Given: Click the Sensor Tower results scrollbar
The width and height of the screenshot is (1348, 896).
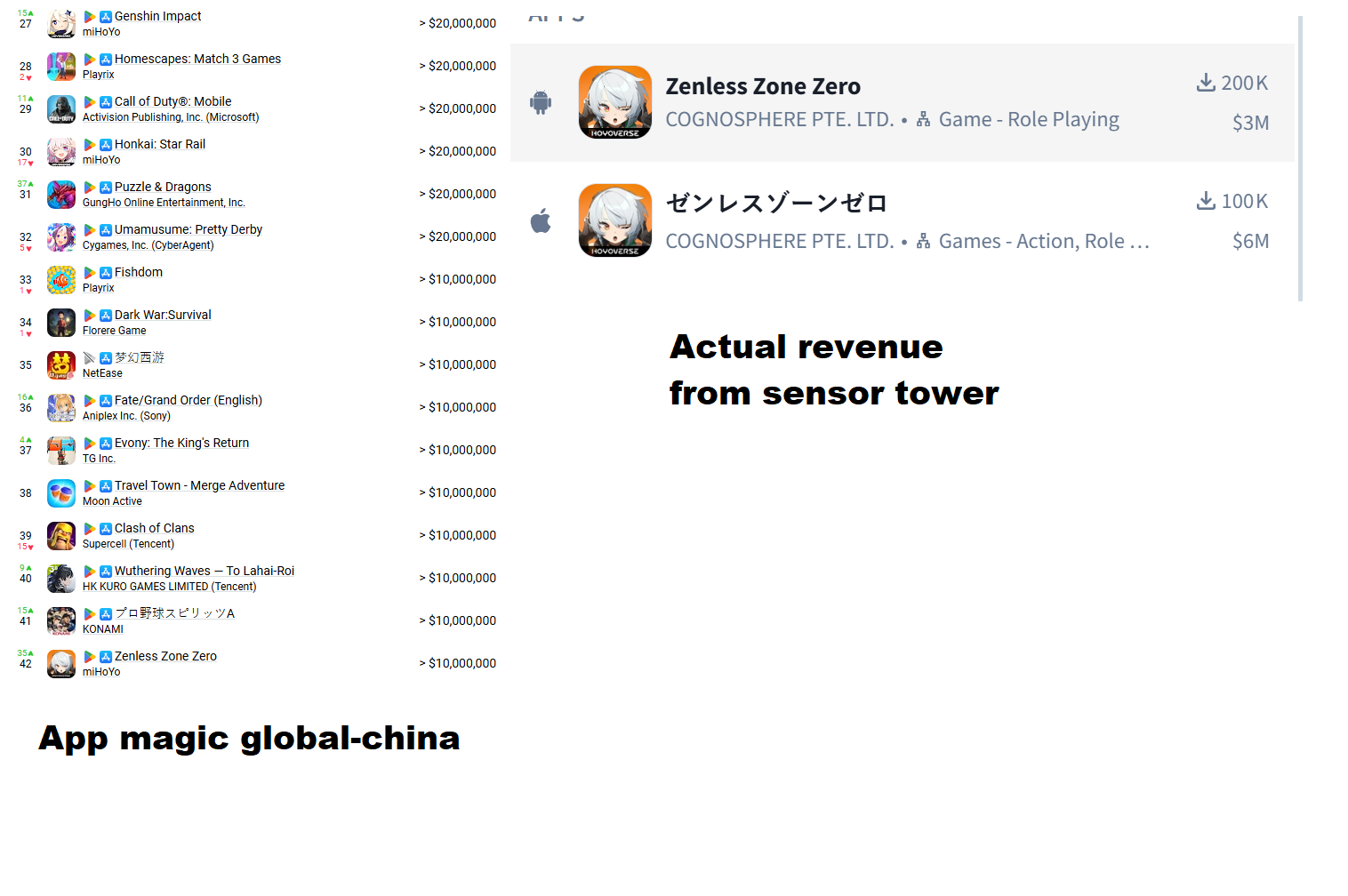Looking at the screenshot, I should click(x=1300, y=158).
